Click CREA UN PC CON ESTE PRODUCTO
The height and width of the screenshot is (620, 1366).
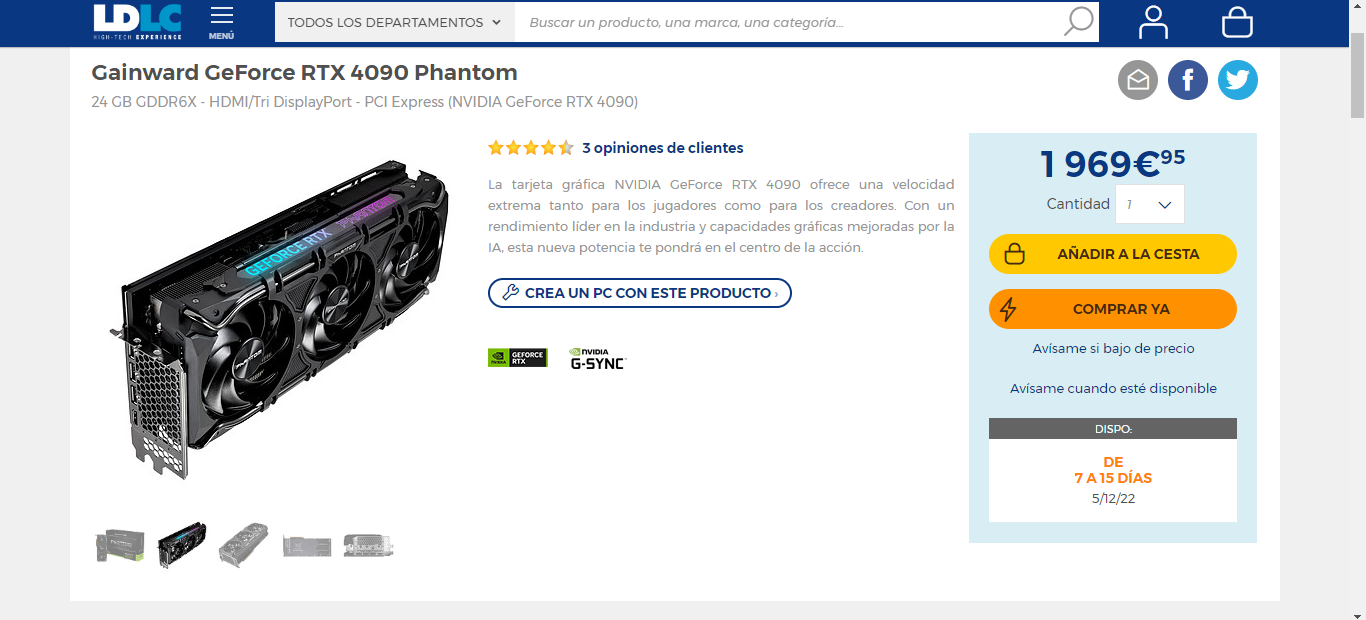tap(640, 293)
